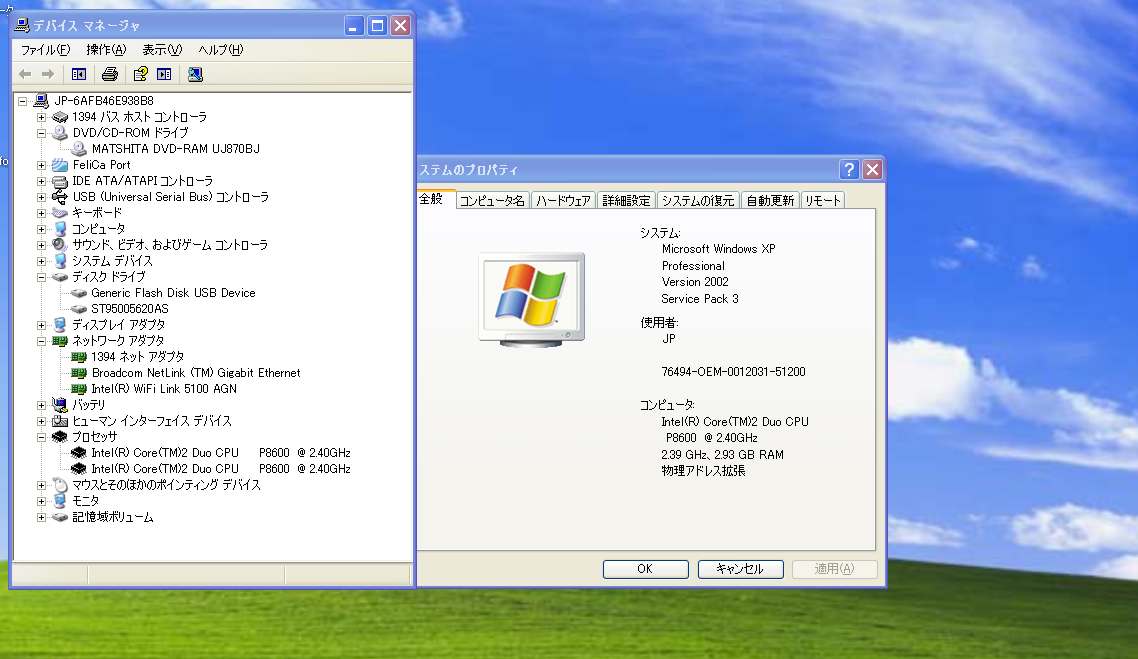Select the second Intel Core2 Duo CPU entry
This screenshot has width=1138, height=659.
click(x=221, y=469)
